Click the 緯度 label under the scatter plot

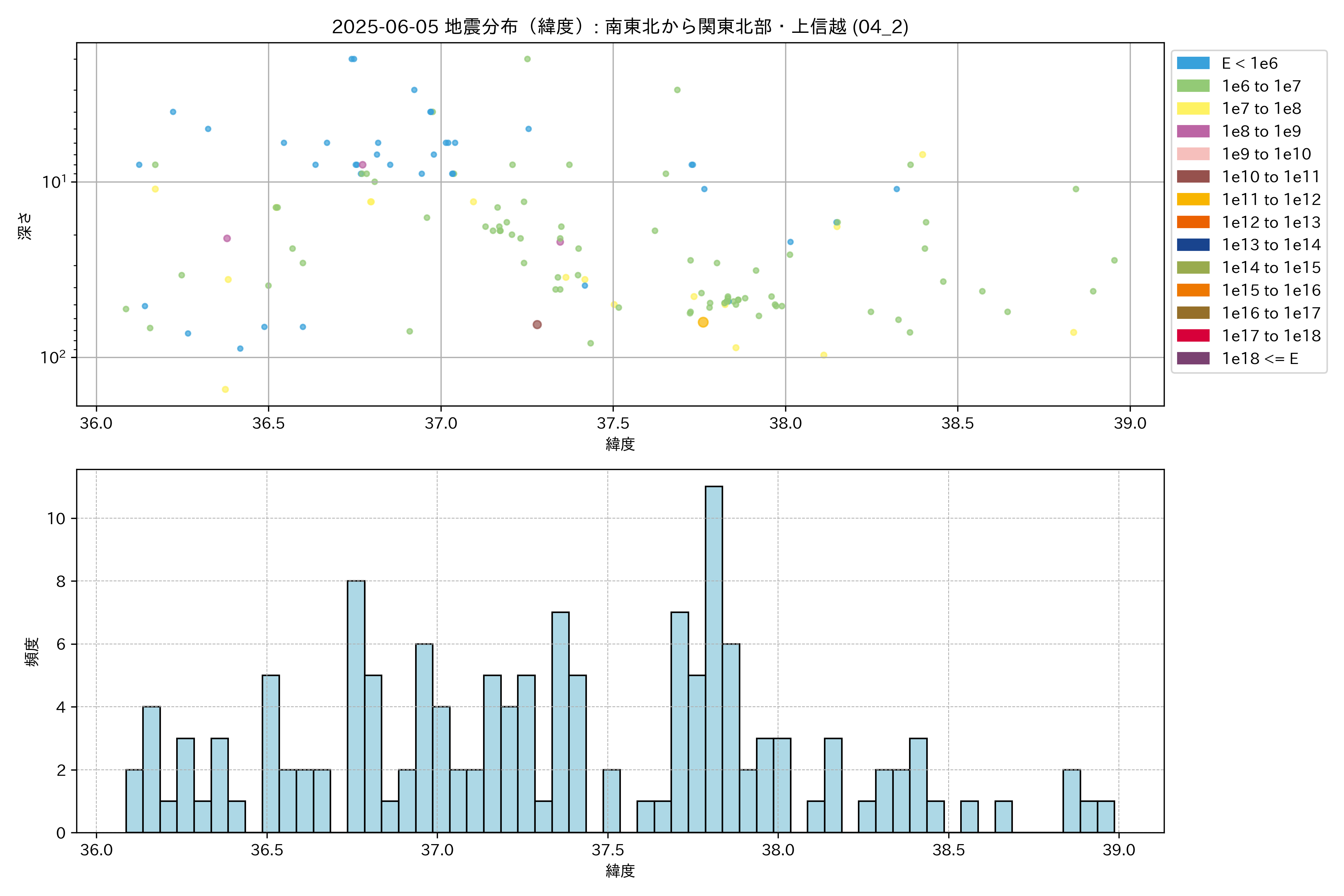click(x=620, y=444)
